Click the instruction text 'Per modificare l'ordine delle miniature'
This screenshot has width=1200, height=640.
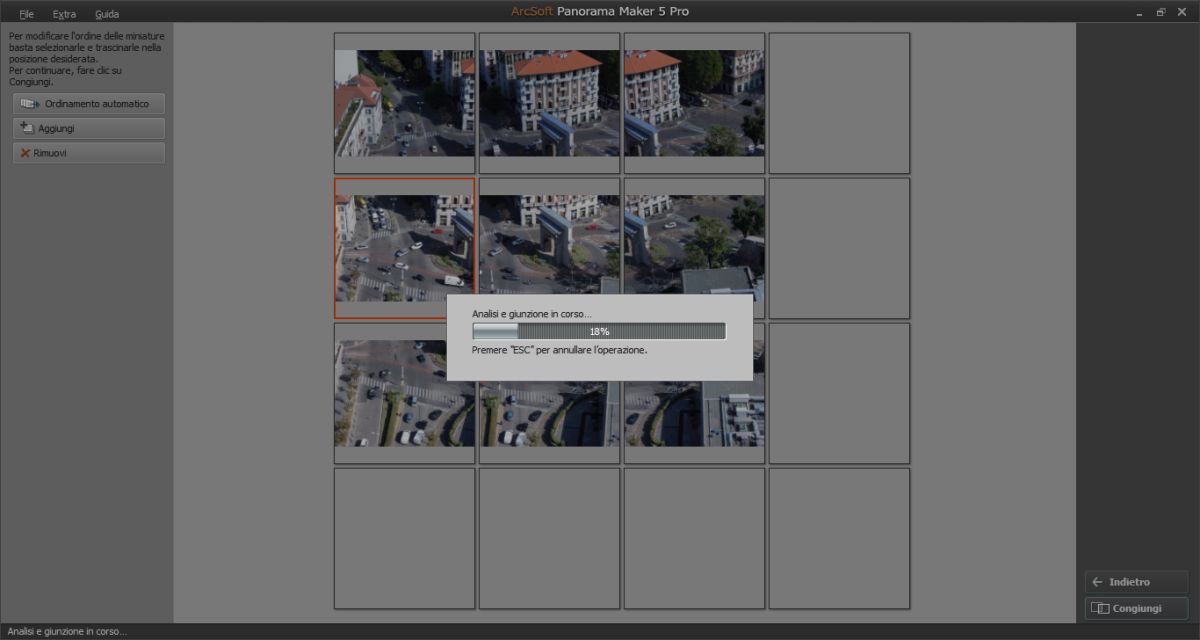(86, 36)
